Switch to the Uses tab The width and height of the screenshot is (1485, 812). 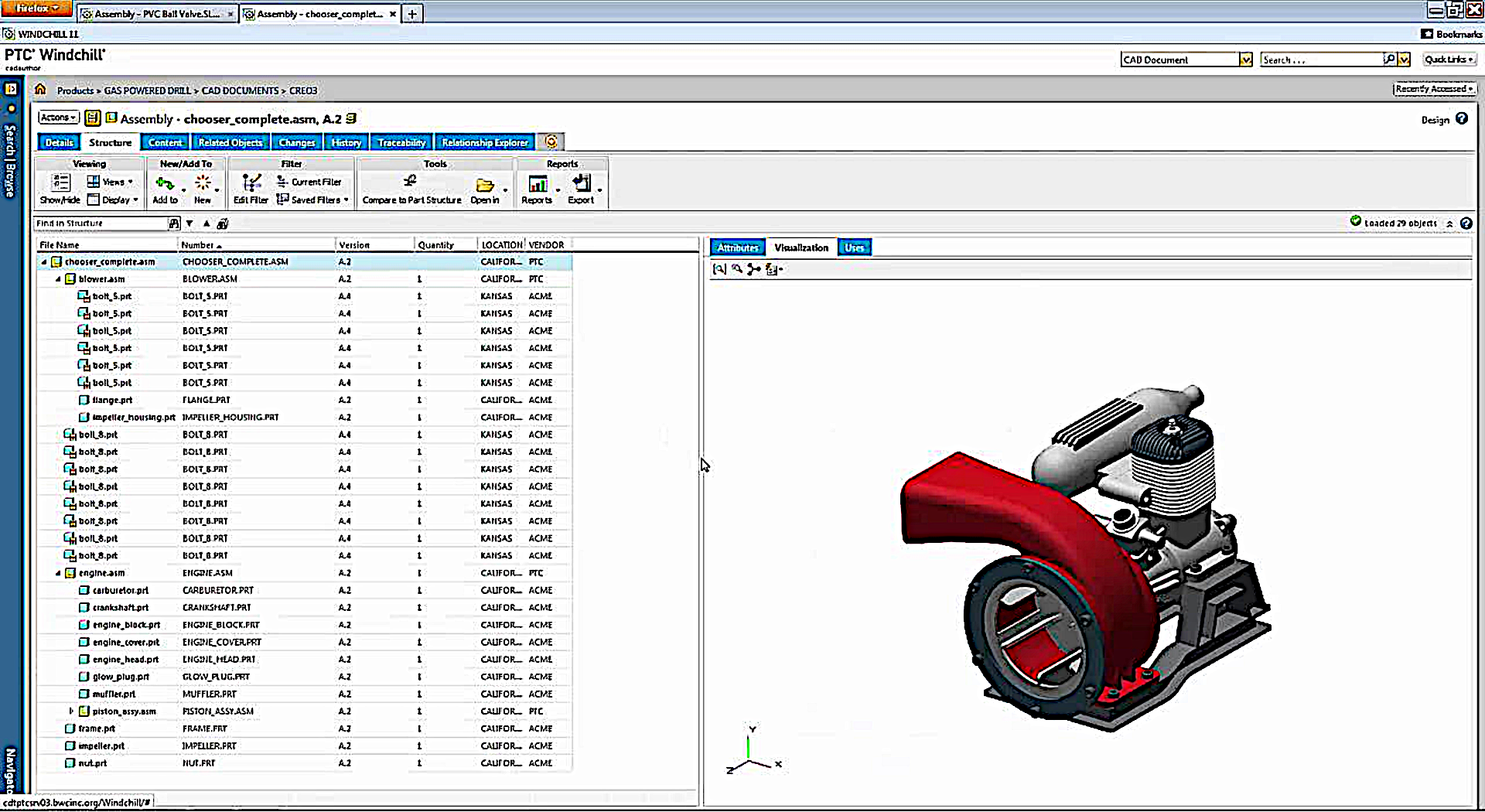855,247
